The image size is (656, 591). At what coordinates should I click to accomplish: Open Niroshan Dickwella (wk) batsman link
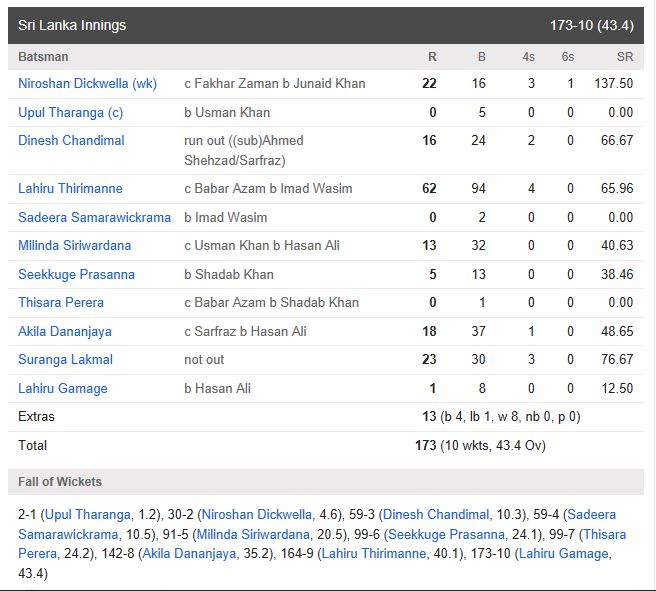point(87,84)
